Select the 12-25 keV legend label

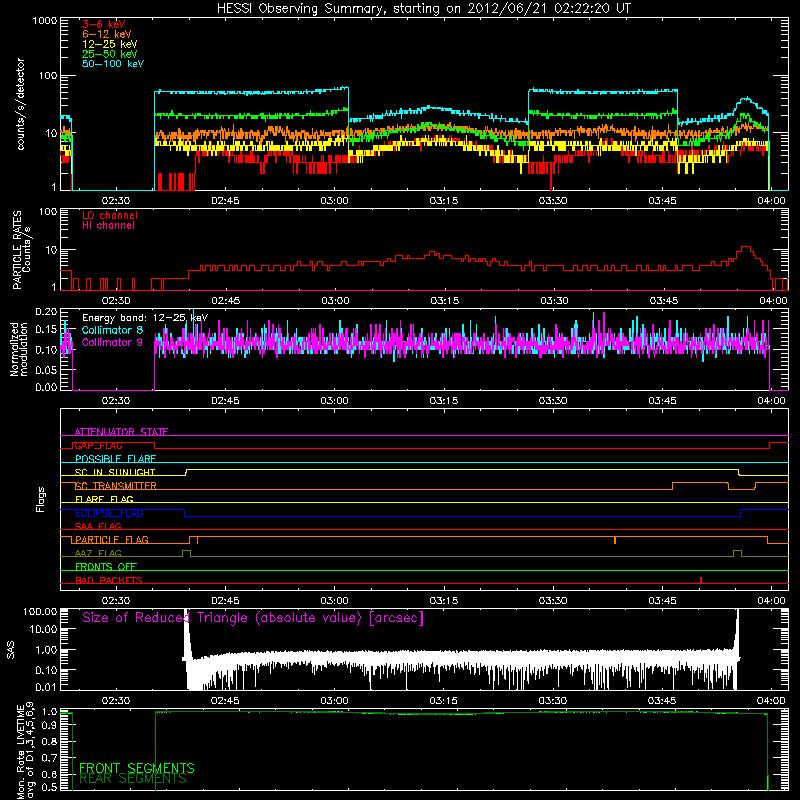[110, 44]
